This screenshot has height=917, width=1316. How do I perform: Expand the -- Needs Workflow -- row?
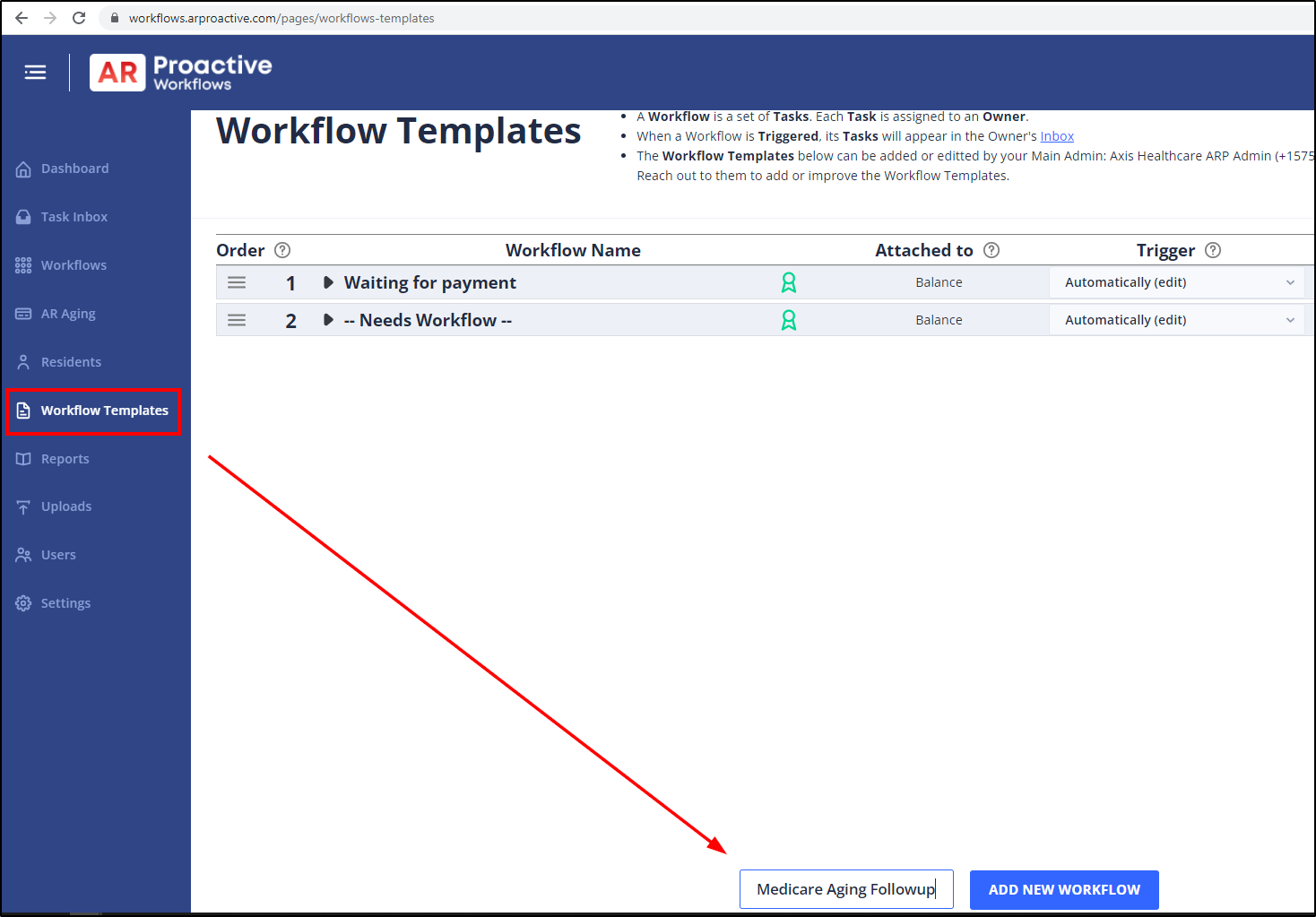click(x=327, y=319)
